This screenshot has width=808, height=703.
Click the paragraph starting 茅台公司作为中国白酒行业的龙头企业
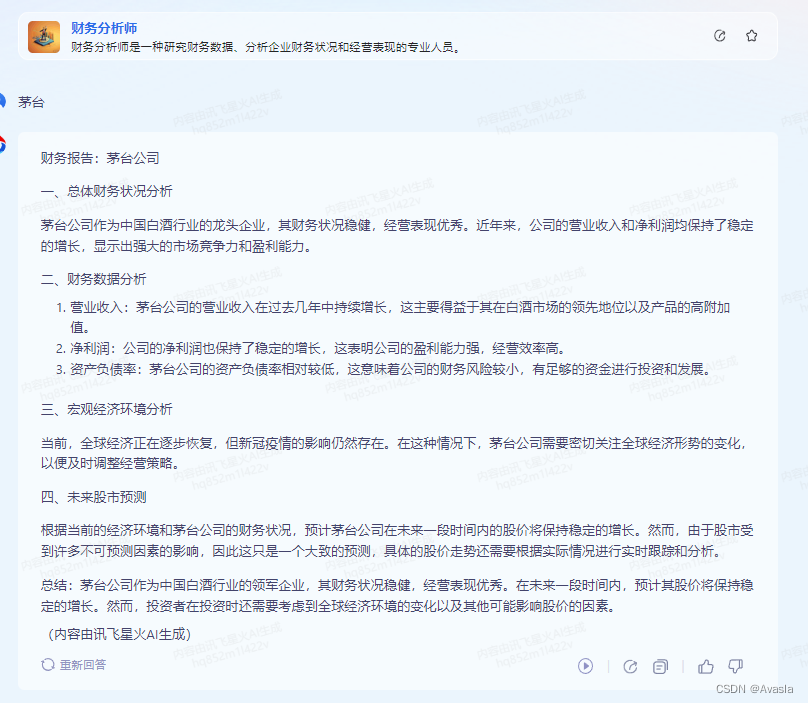(397, 236)
